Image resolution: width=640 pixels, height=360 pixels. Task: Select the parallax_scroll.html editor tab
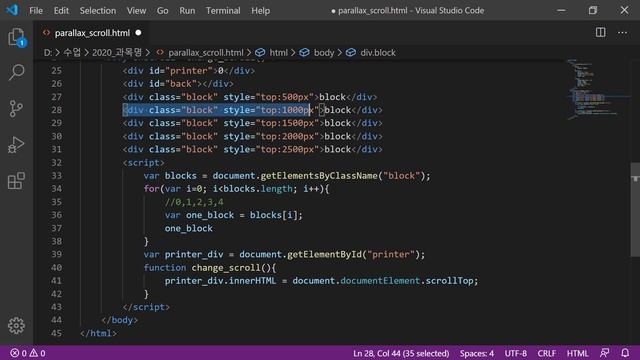pyautogui.click(x=92, y=33)
